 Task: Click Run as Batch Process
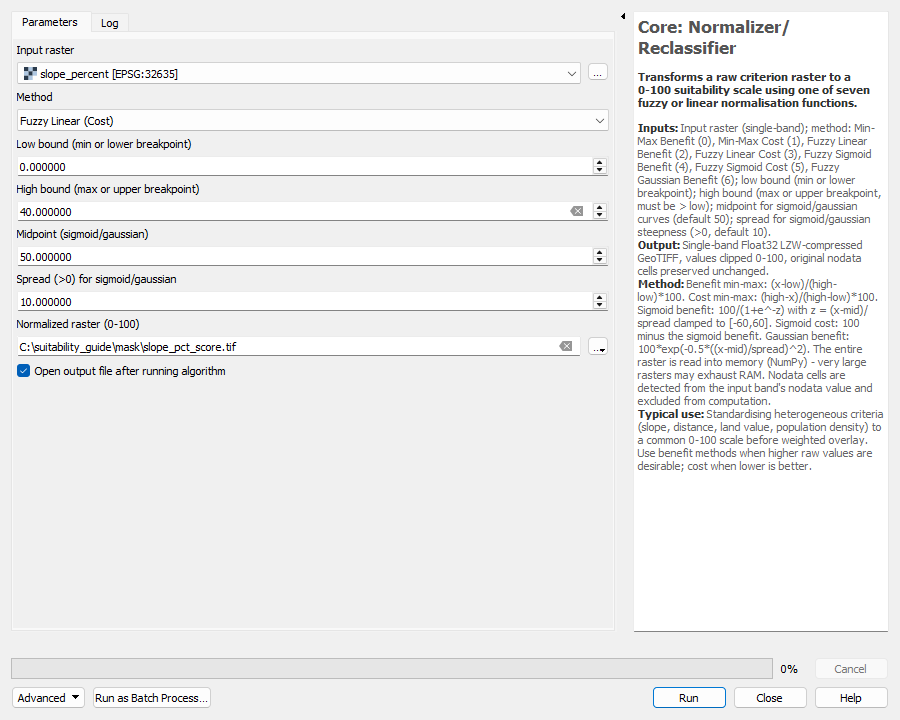point(152,698)
